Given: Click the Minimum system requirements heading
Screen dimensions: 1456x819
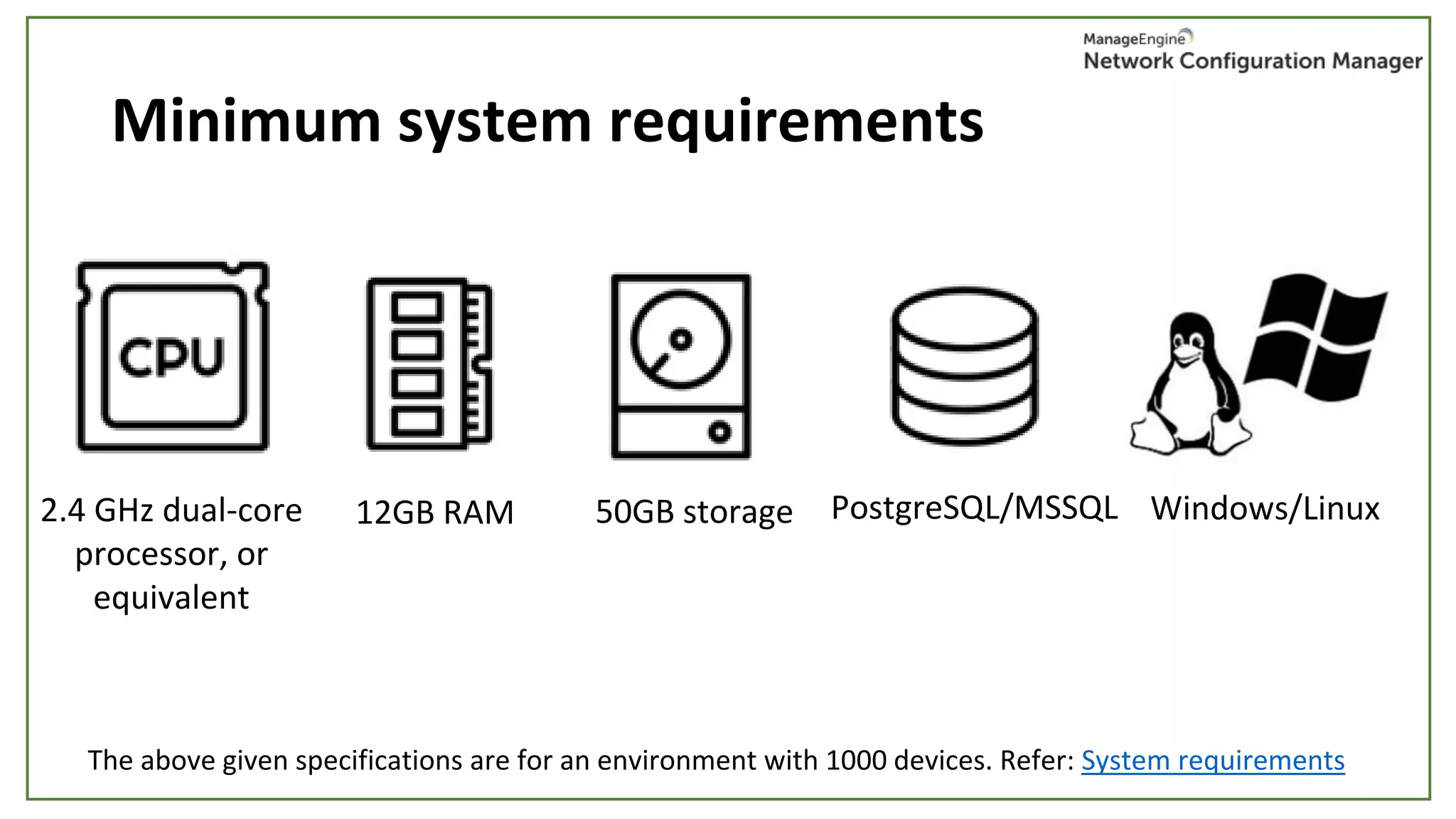Looking at the screenshot, I should coord(547,122).
